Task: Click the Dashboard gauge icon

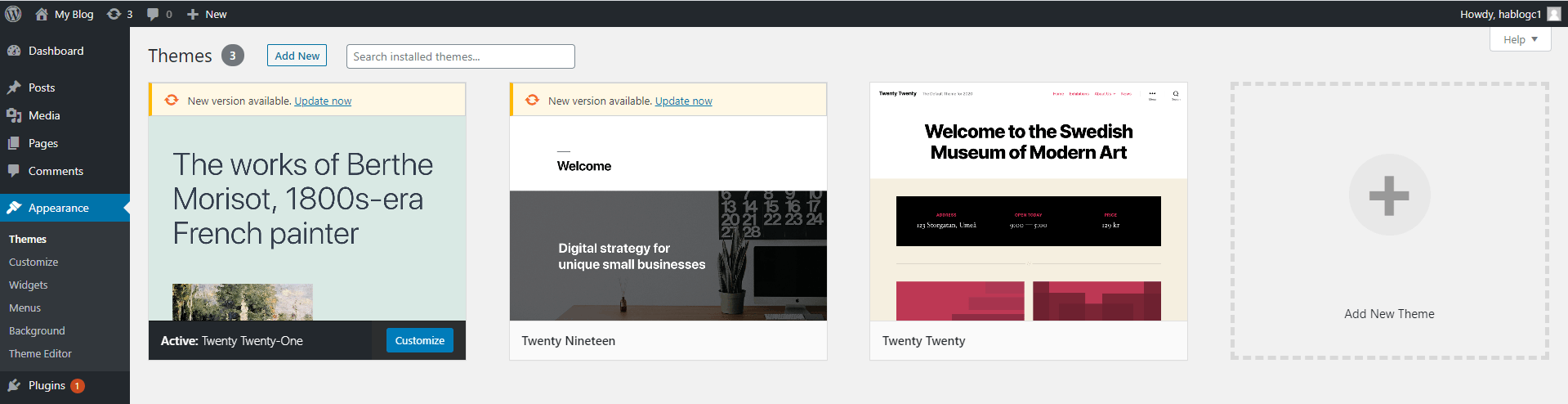Action: [x=14, y=51]
